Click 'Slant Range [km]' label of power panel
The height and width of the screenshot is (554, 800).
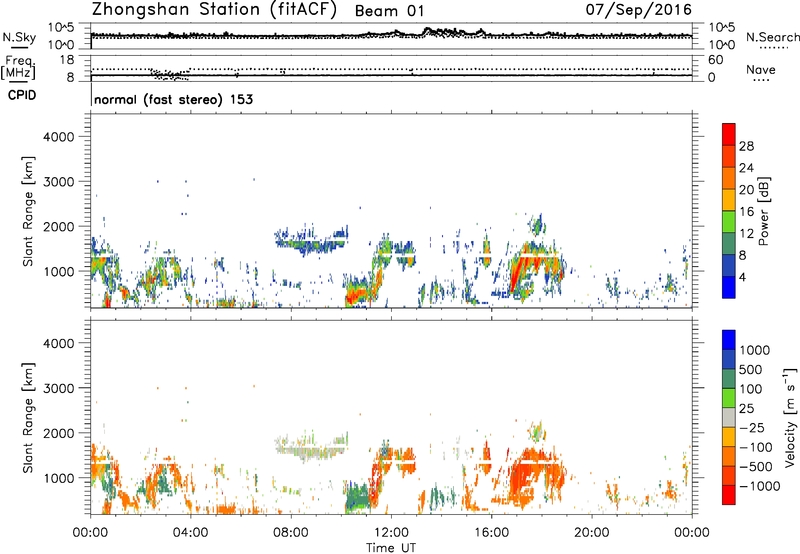(28, 211)
